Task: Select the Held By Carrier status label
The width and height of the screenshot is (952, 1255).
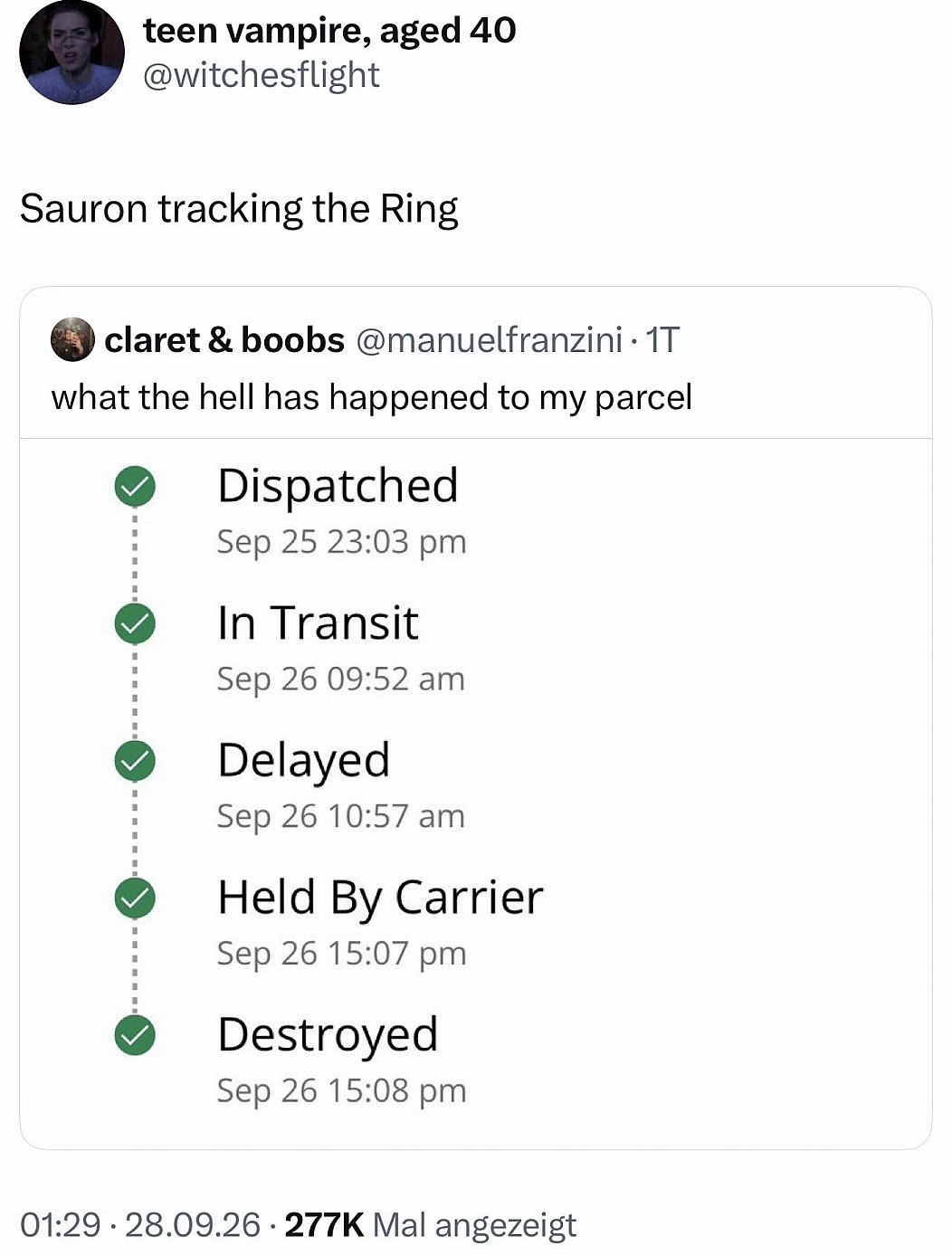Action: [x=380, y=898]
